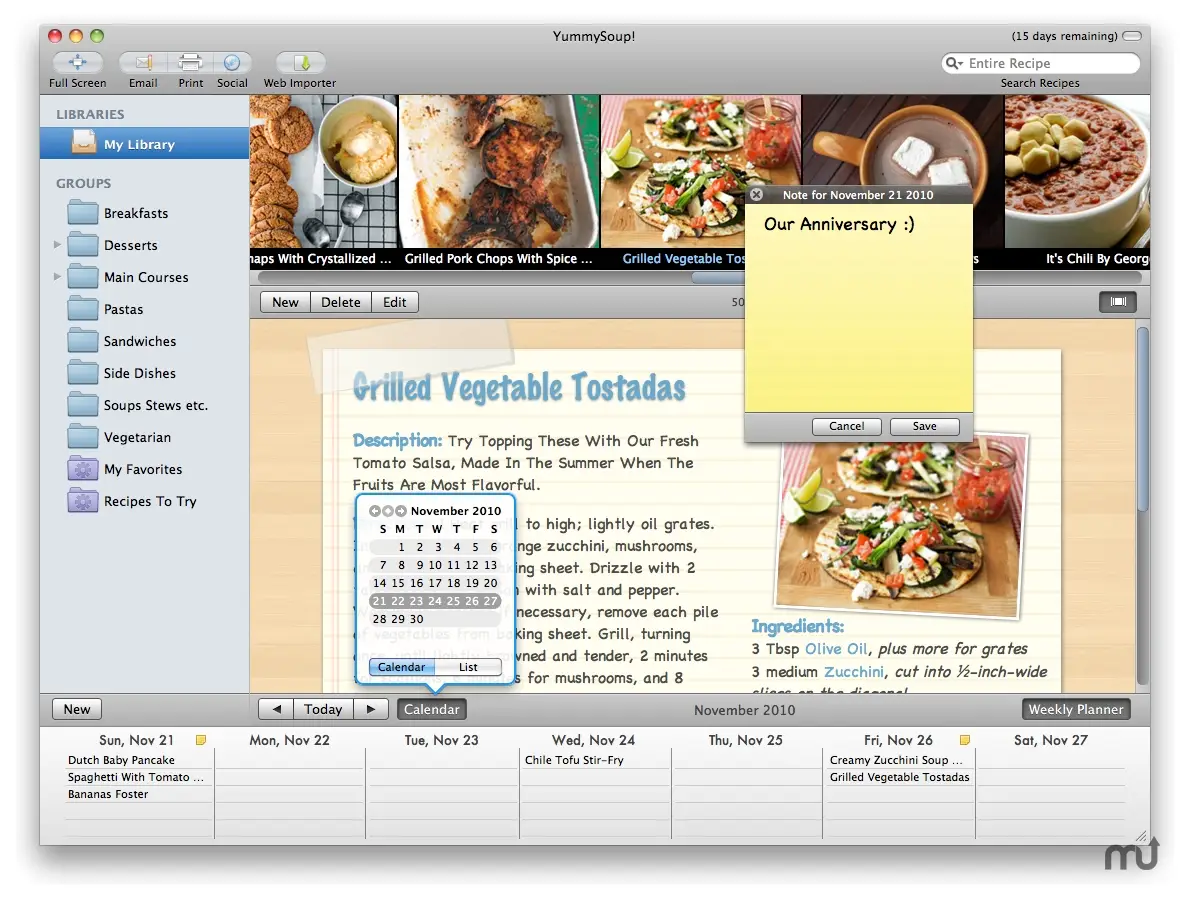Pick date 15 in the mini calendar

[398, 583]
